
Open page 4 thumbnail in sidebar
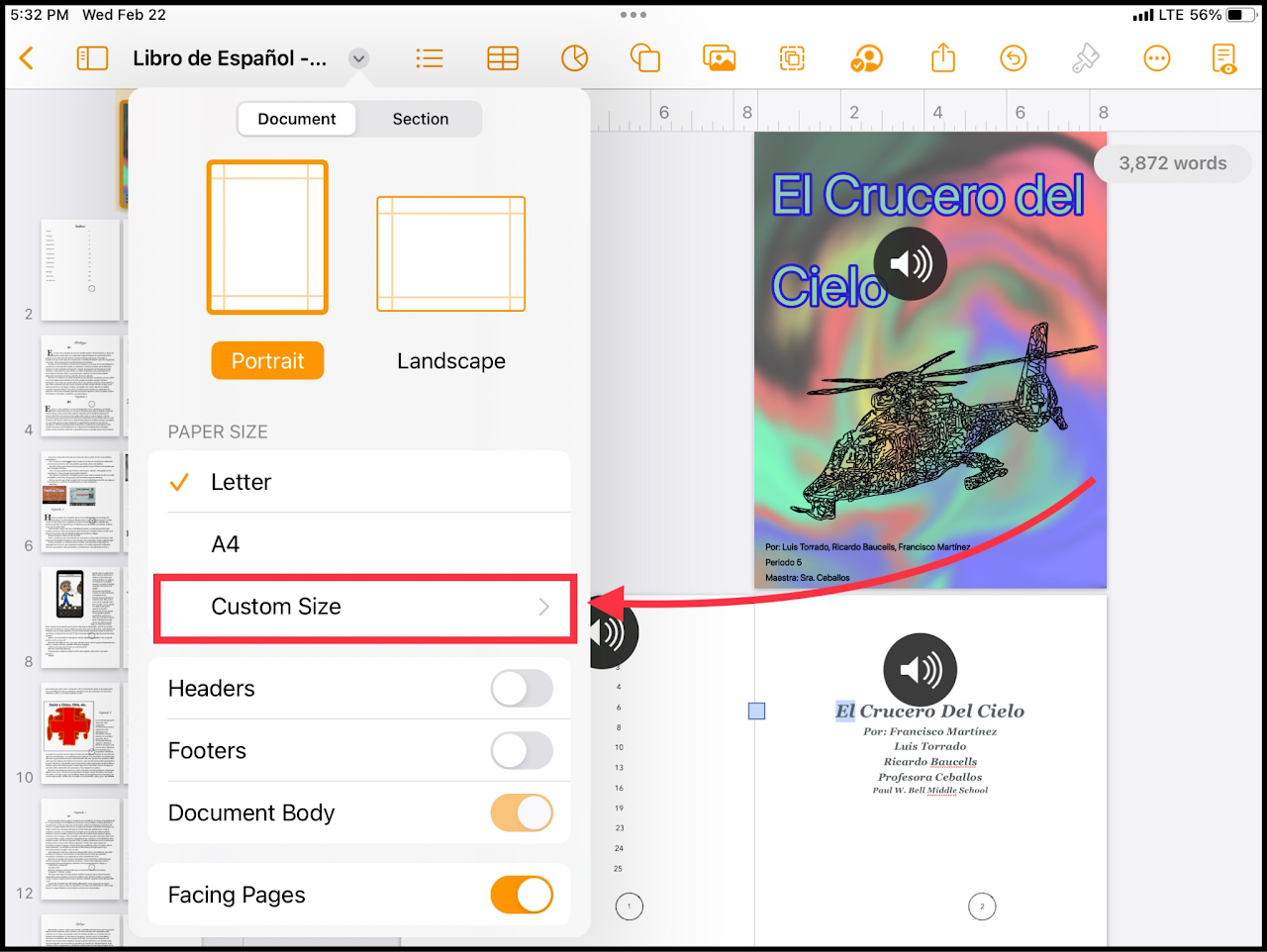[x=81, y=386]
